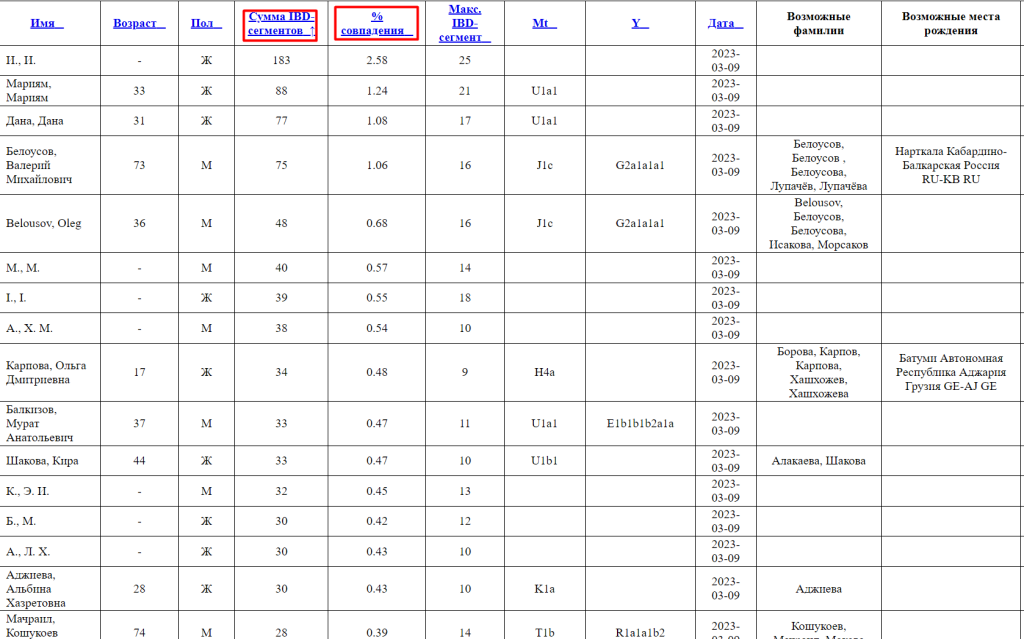
Task: Sort by Возраст column header
Action: pyautogui.click(x=137, y=23)
